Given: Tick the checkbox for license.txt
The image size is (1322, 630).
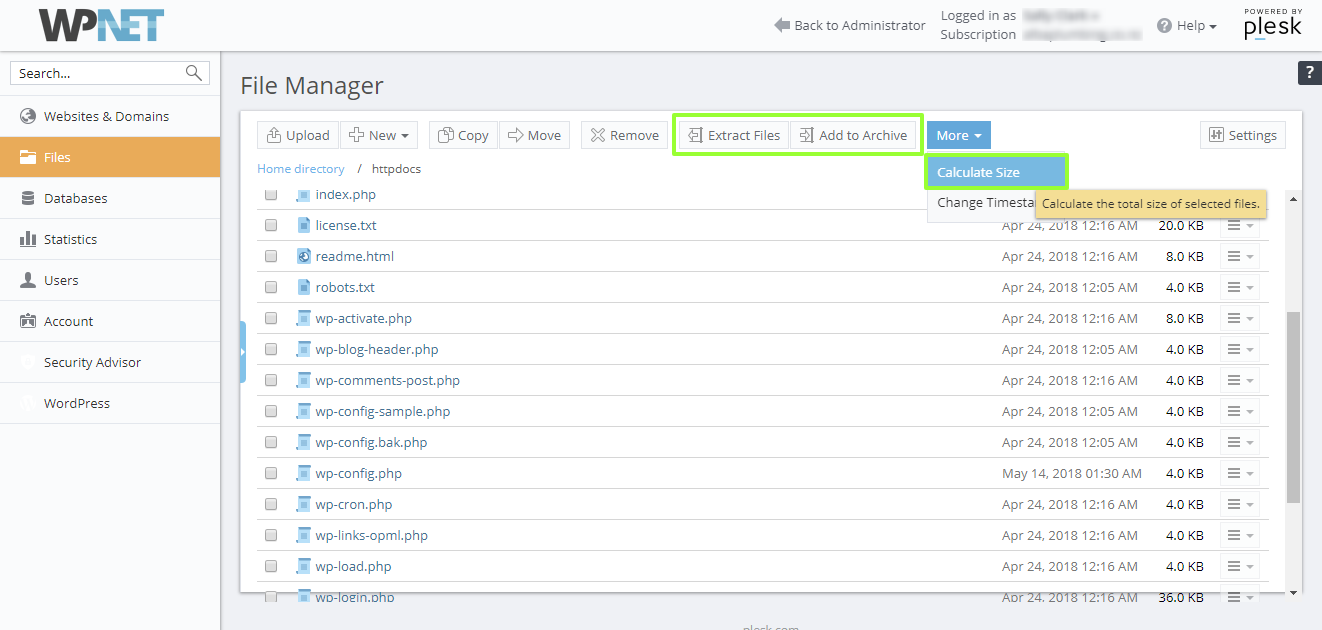Looking at the screenshot, I should 271,226.
